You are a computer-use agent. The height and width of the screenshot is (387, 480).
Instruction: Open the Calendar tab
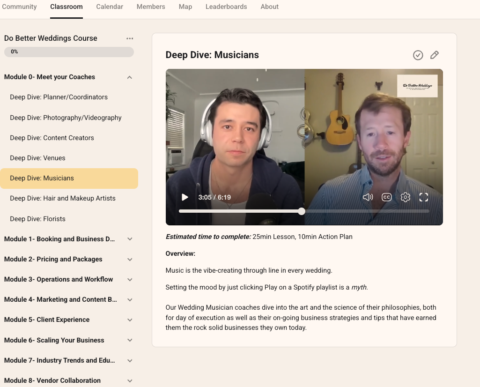coord(109,7)
